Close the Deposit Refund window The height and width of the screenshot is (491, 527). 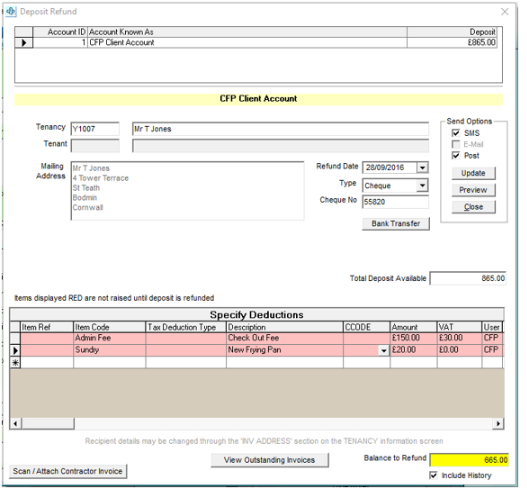[504, 12]
